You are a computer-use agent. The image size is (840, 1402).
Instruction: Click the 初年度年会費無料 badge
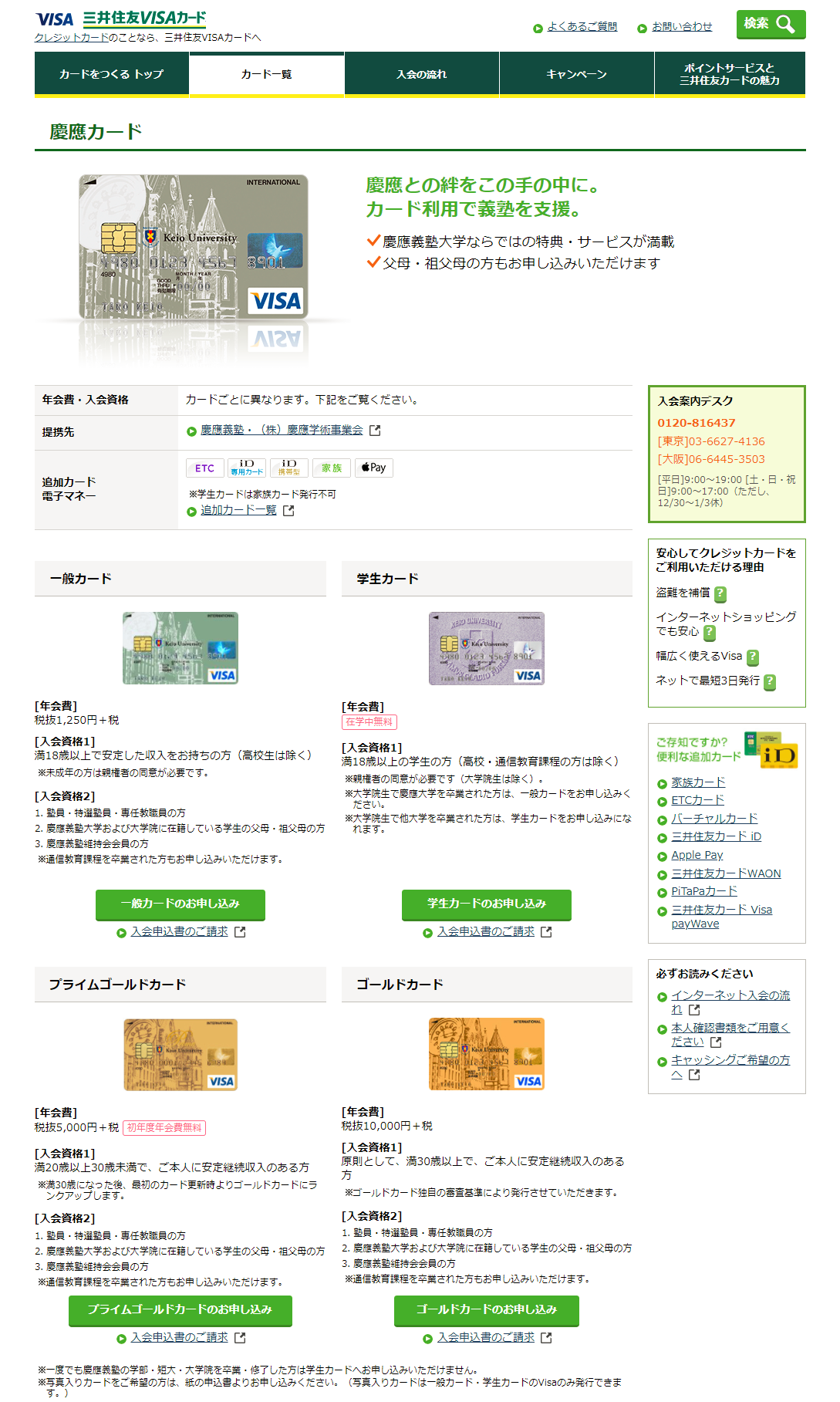pyautogui.click(x=164, y=1128)
